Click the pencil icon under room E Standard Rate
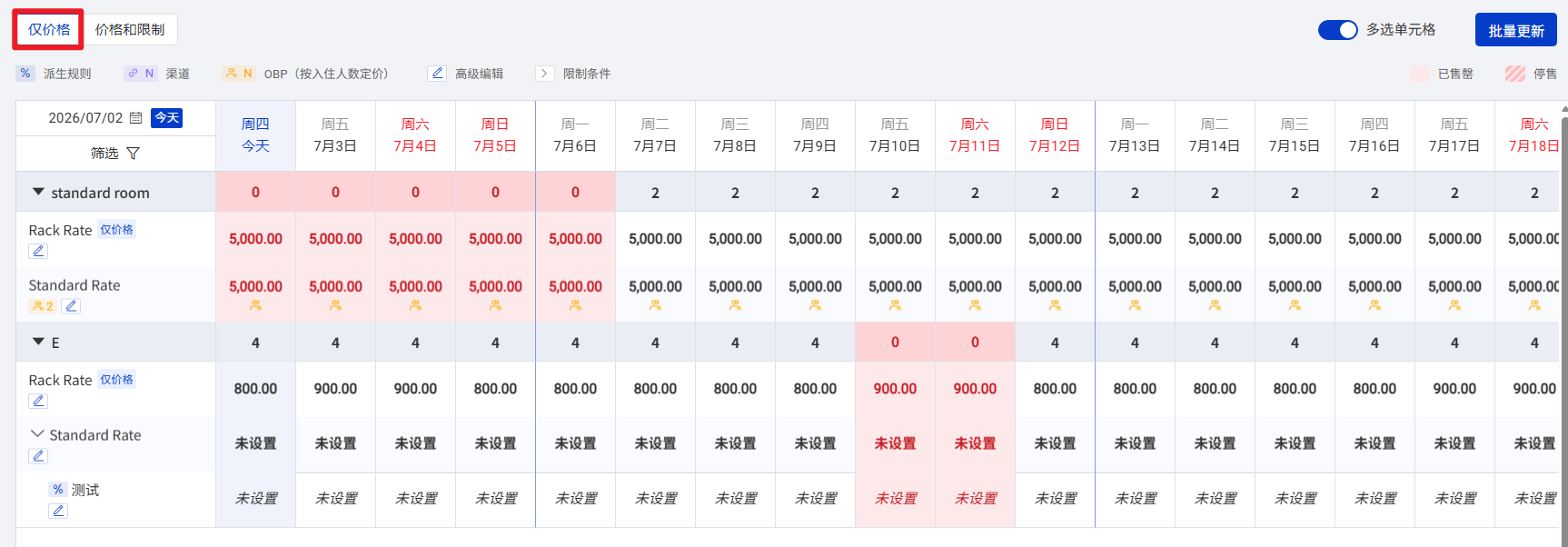This screenshot has width=1568, height=547. [x=38, y=456]
